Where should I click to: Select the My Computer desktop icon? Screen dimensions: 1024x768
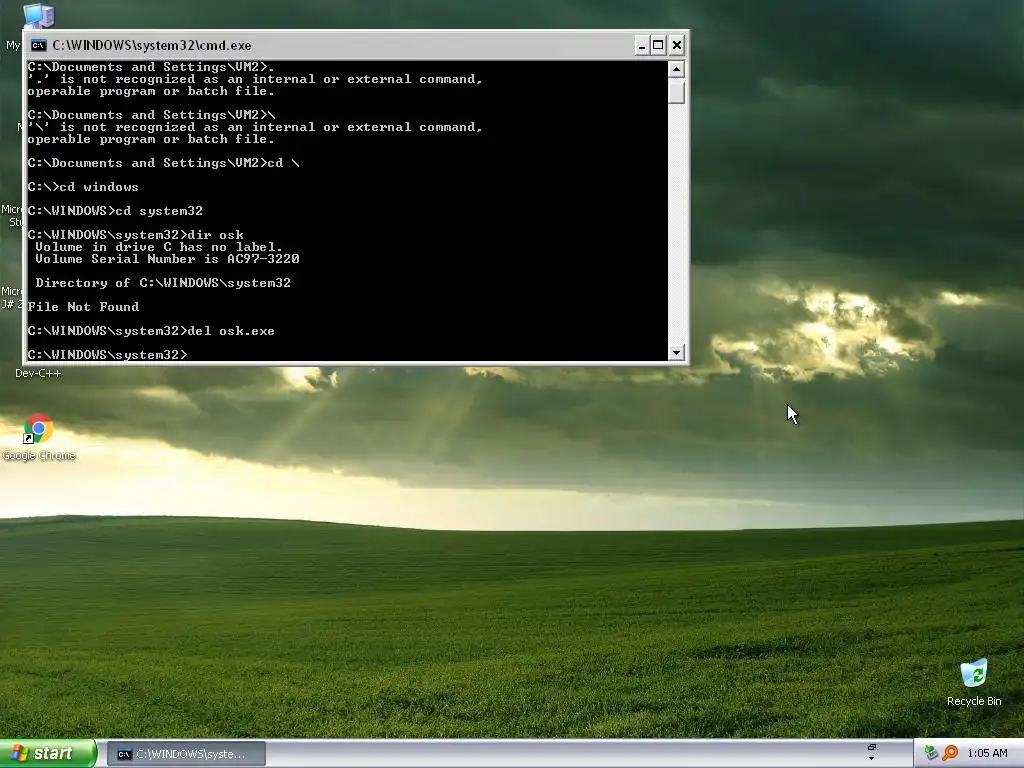(38, 16)
